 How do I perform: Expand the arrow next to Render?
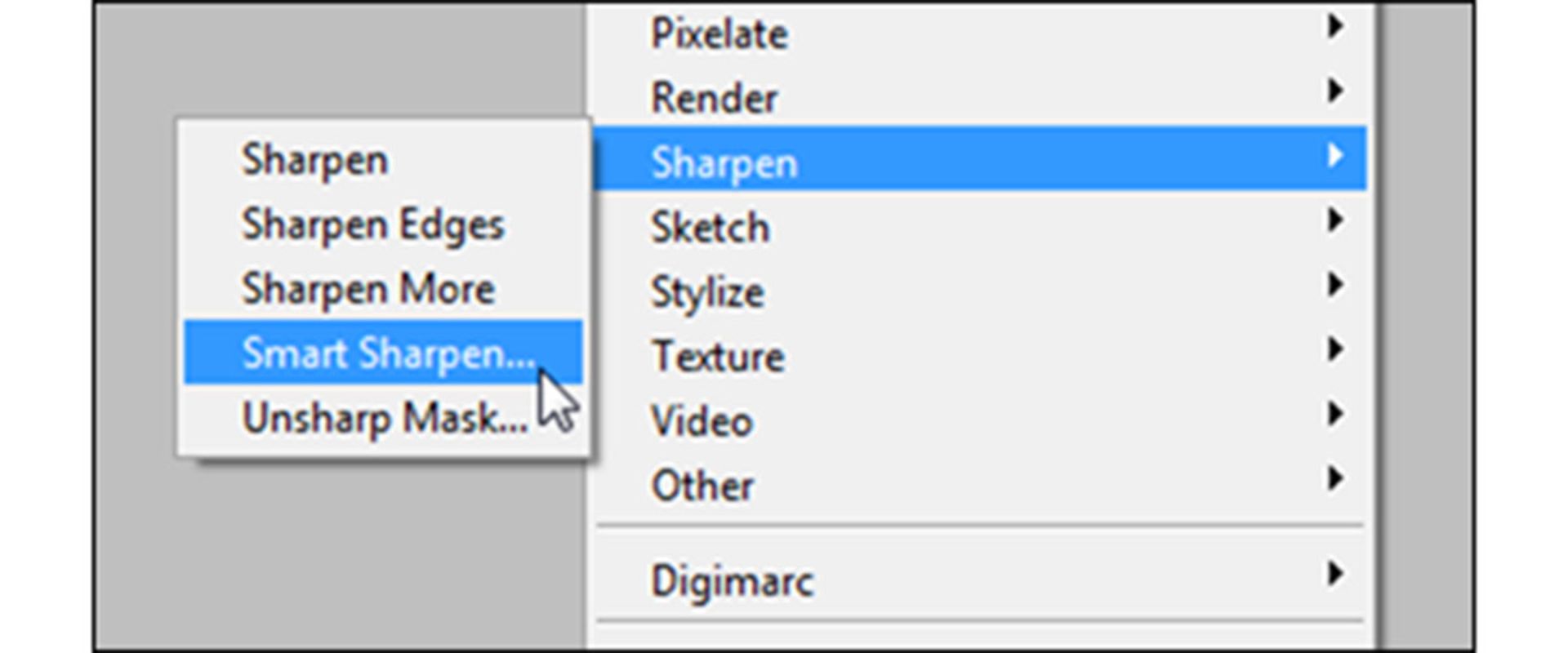(1335, 90)
